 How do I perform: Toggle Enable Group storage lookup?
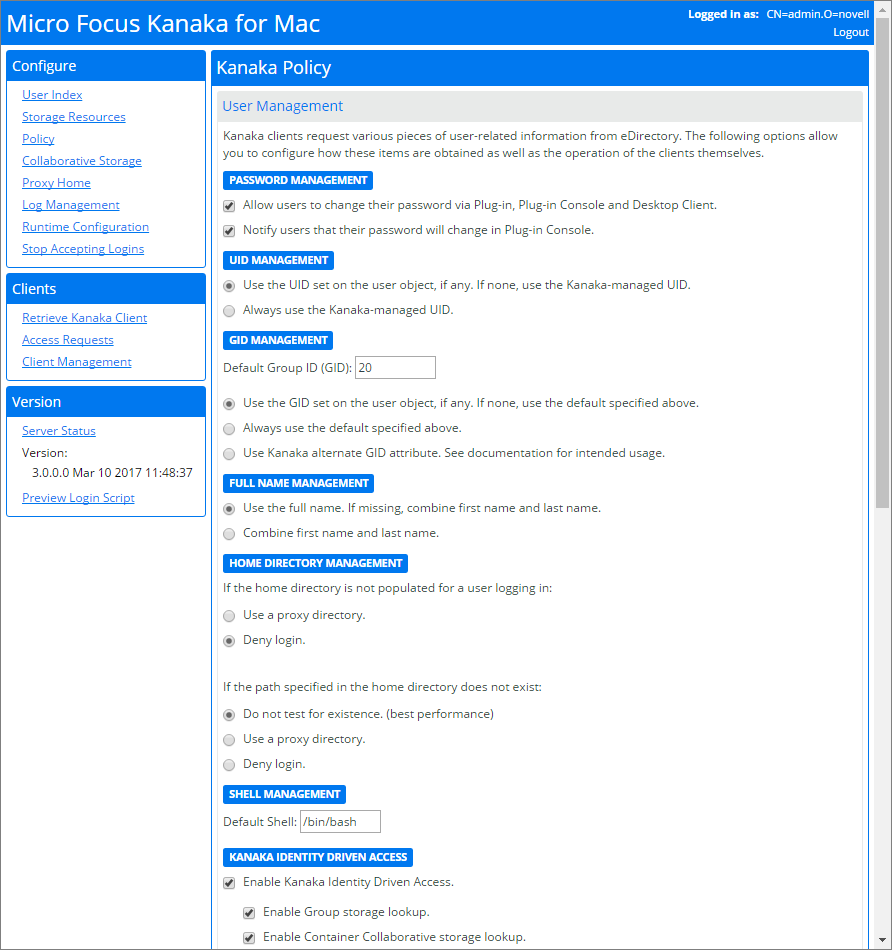[x=249, y=913]
